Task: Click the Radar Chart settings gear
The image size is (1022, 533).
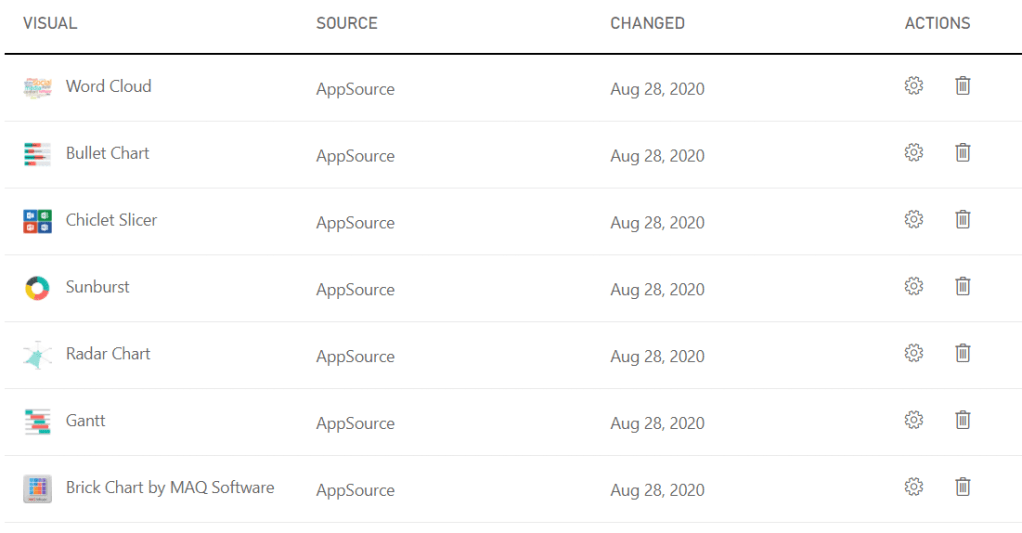Action: (913, 353)
